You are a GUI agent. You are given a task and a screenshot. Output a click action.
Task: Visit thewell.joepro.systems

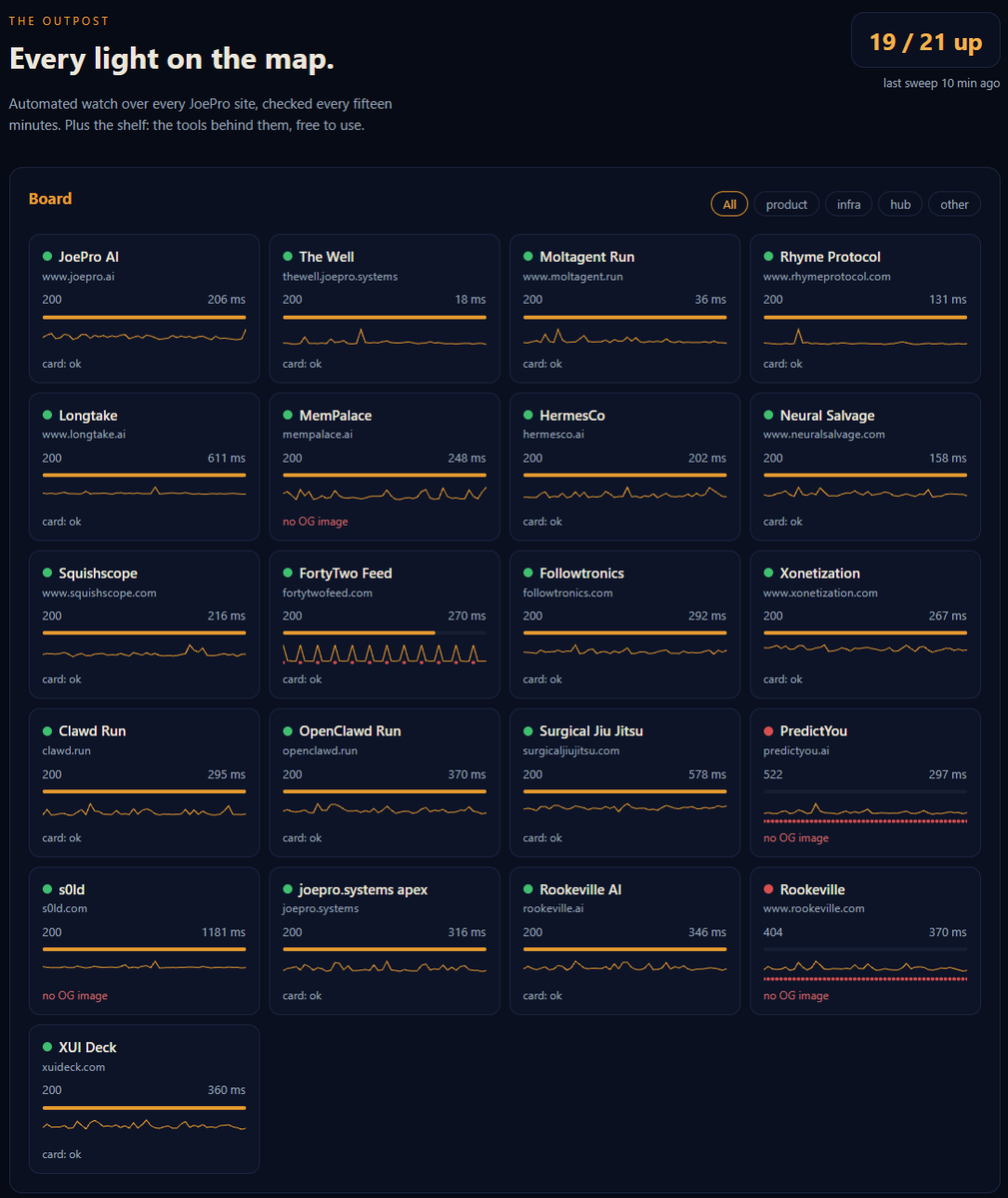point(340,277)
